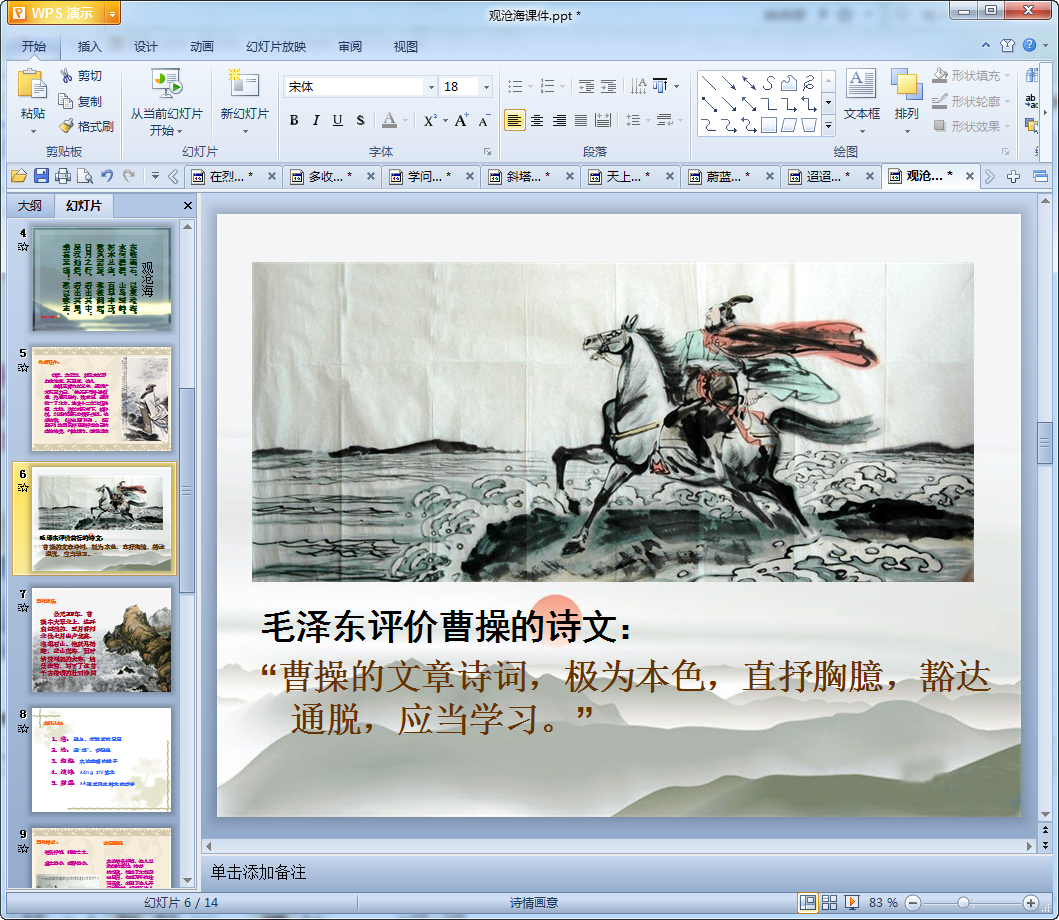The width and height of the screenshot is (1059, 920).
Task: Zoom in with plus button
Action: (1030, 902)
